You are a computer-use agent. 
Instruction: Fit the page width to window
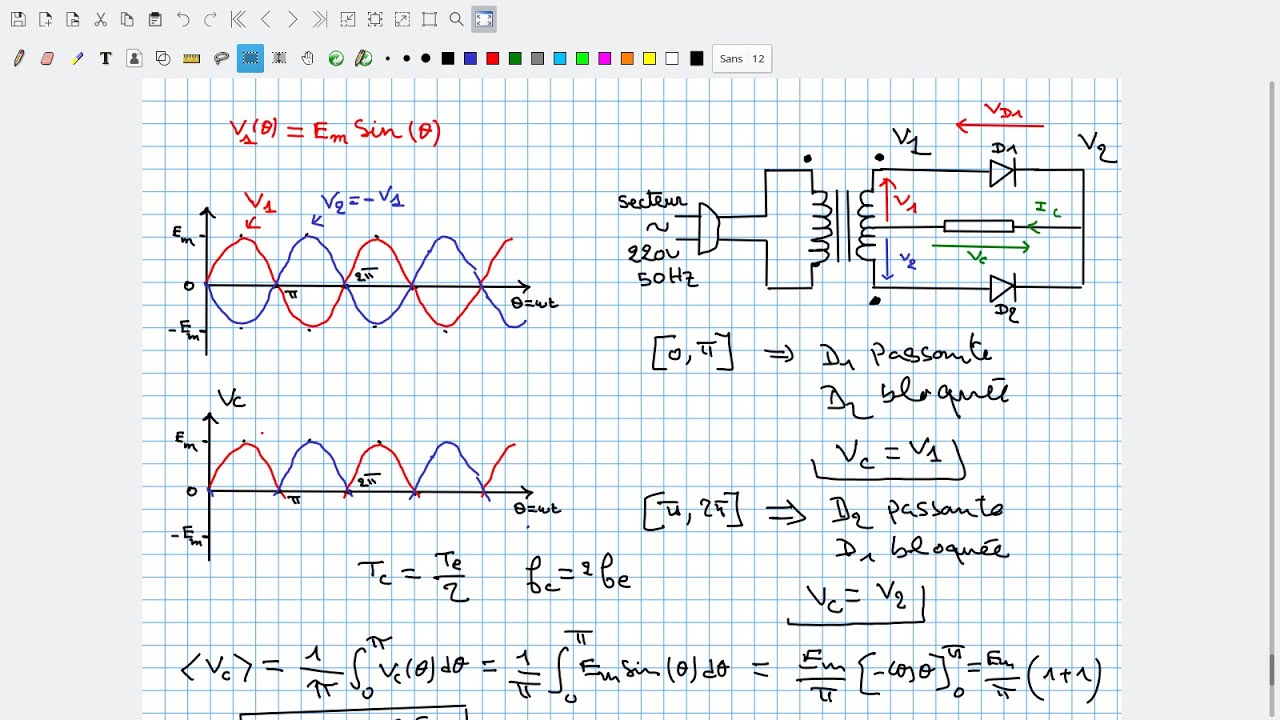375,19
